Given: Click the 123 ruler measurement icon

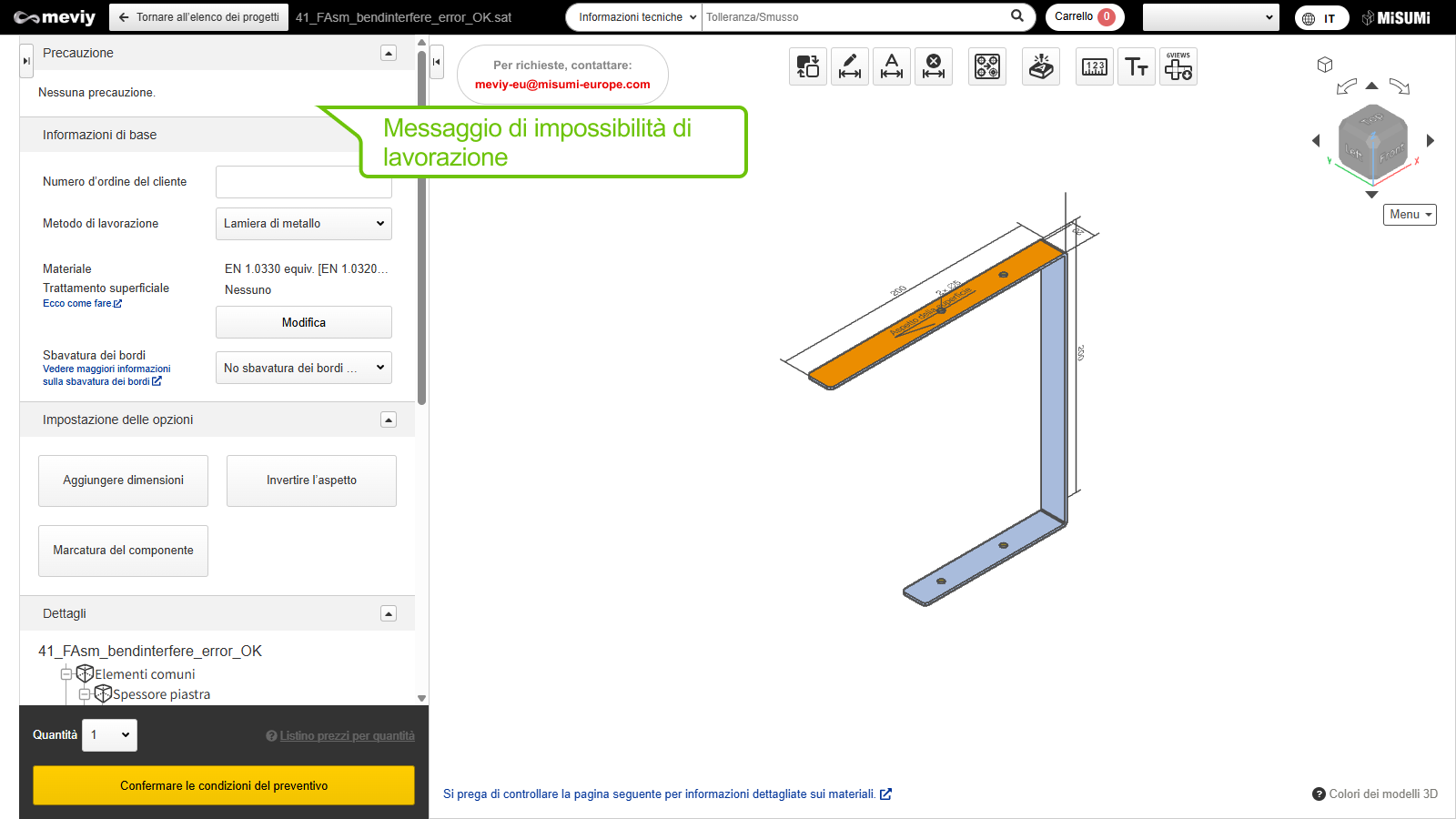Looking at the screenshot, I should coord(1095,66).
